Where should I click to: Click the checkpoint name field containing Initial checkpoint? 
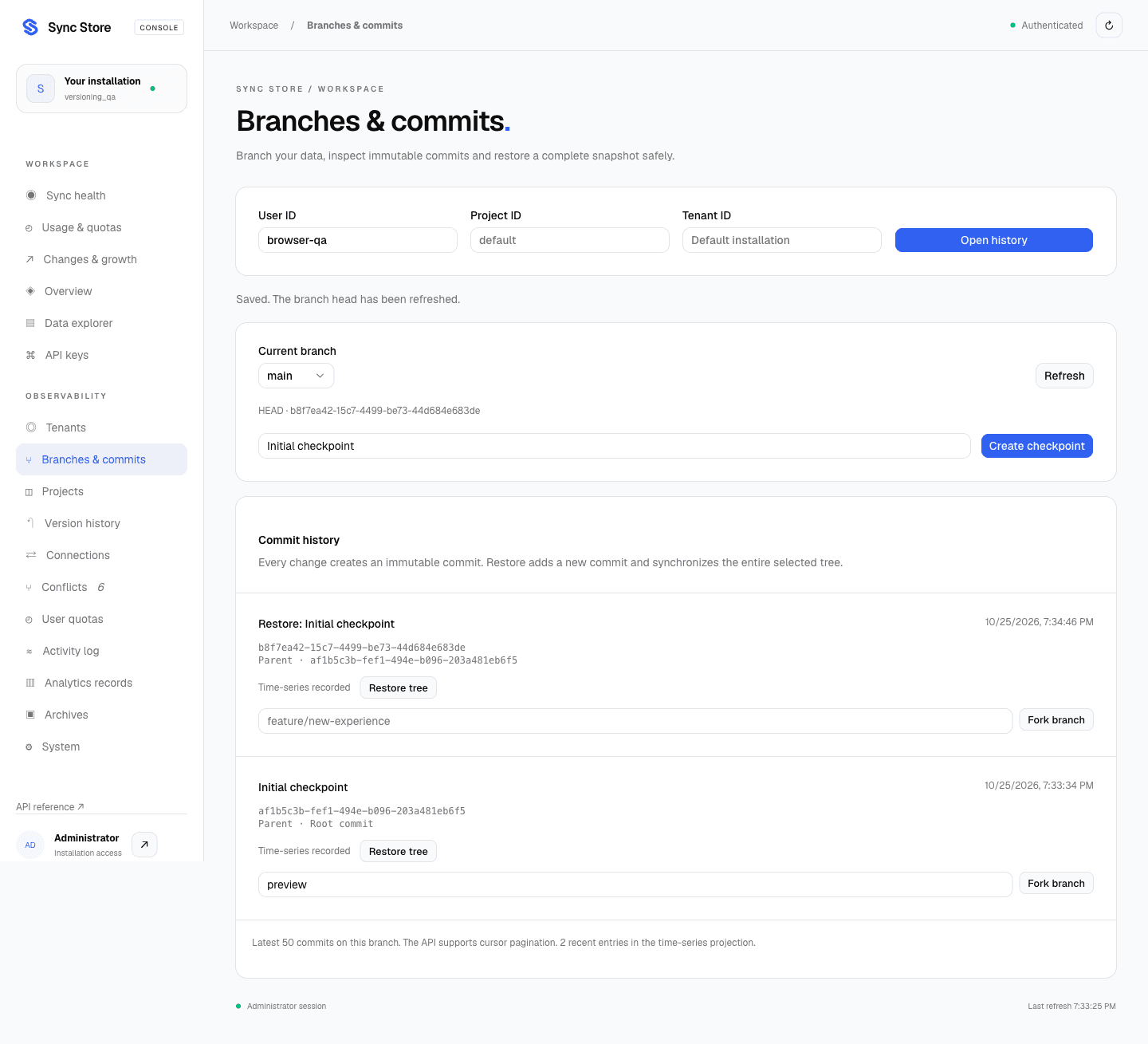(x=614, y=446)
